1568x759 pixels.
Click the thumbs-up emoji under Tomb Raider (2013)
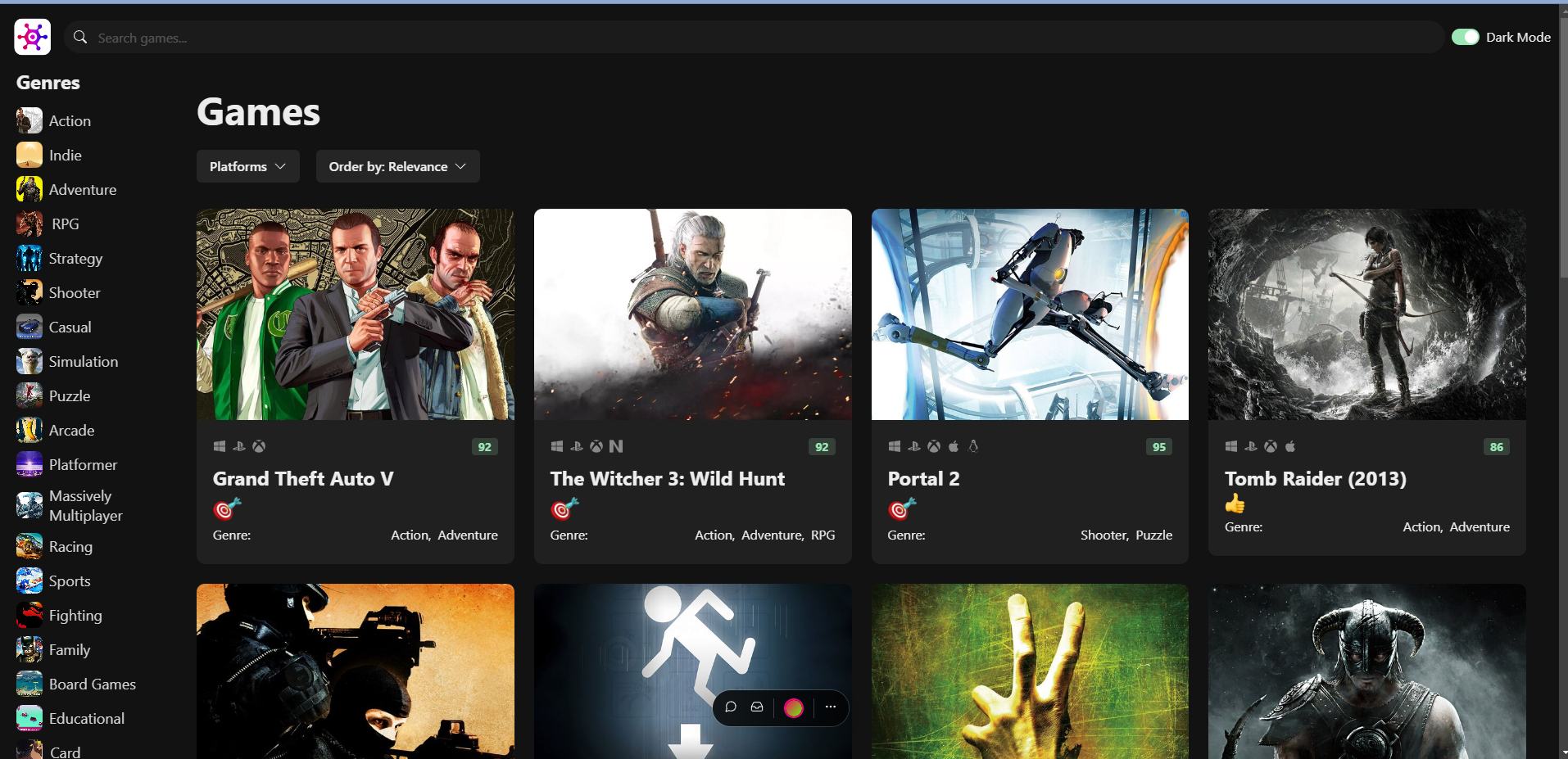pos(1234,505)
